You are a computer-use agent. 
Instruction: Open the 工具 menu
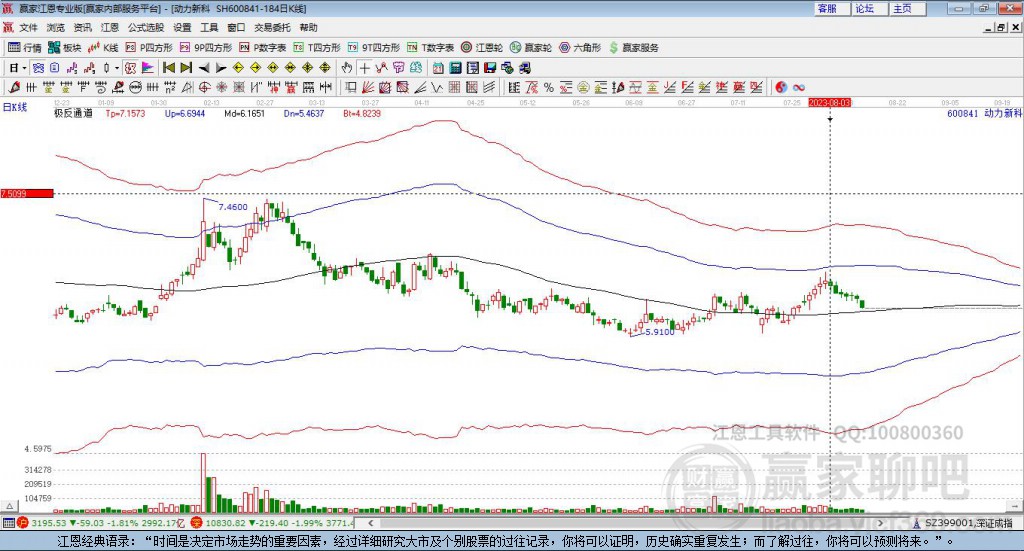coord(209,27)
